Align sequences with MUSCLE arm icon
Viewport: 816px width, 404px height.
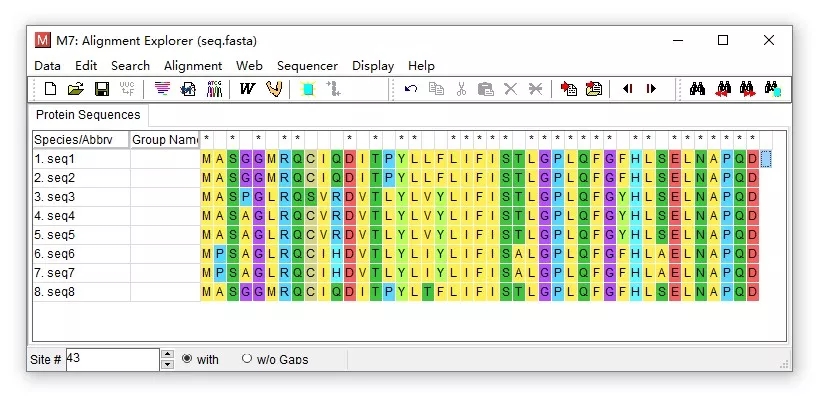pos(274,89)
